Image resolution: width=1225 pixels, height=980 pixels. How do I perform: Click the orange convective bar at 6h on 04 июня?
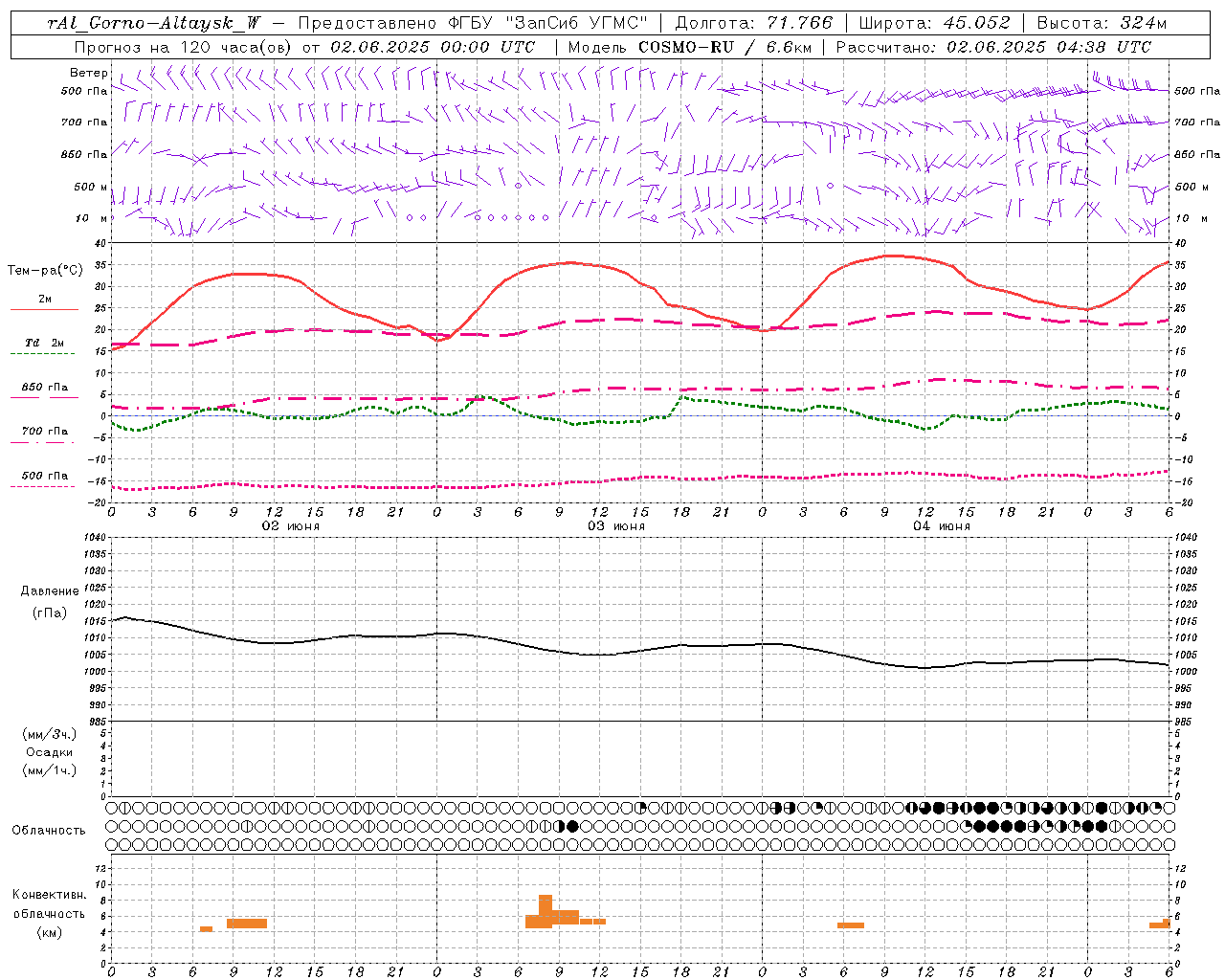(851, 925)
